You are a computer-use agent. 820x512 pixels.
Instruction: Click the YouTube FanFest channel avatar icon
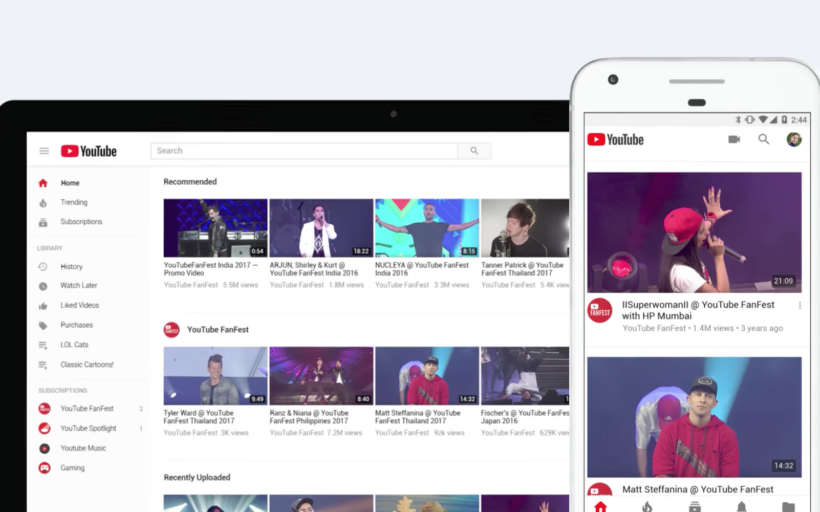click(171, 329)
